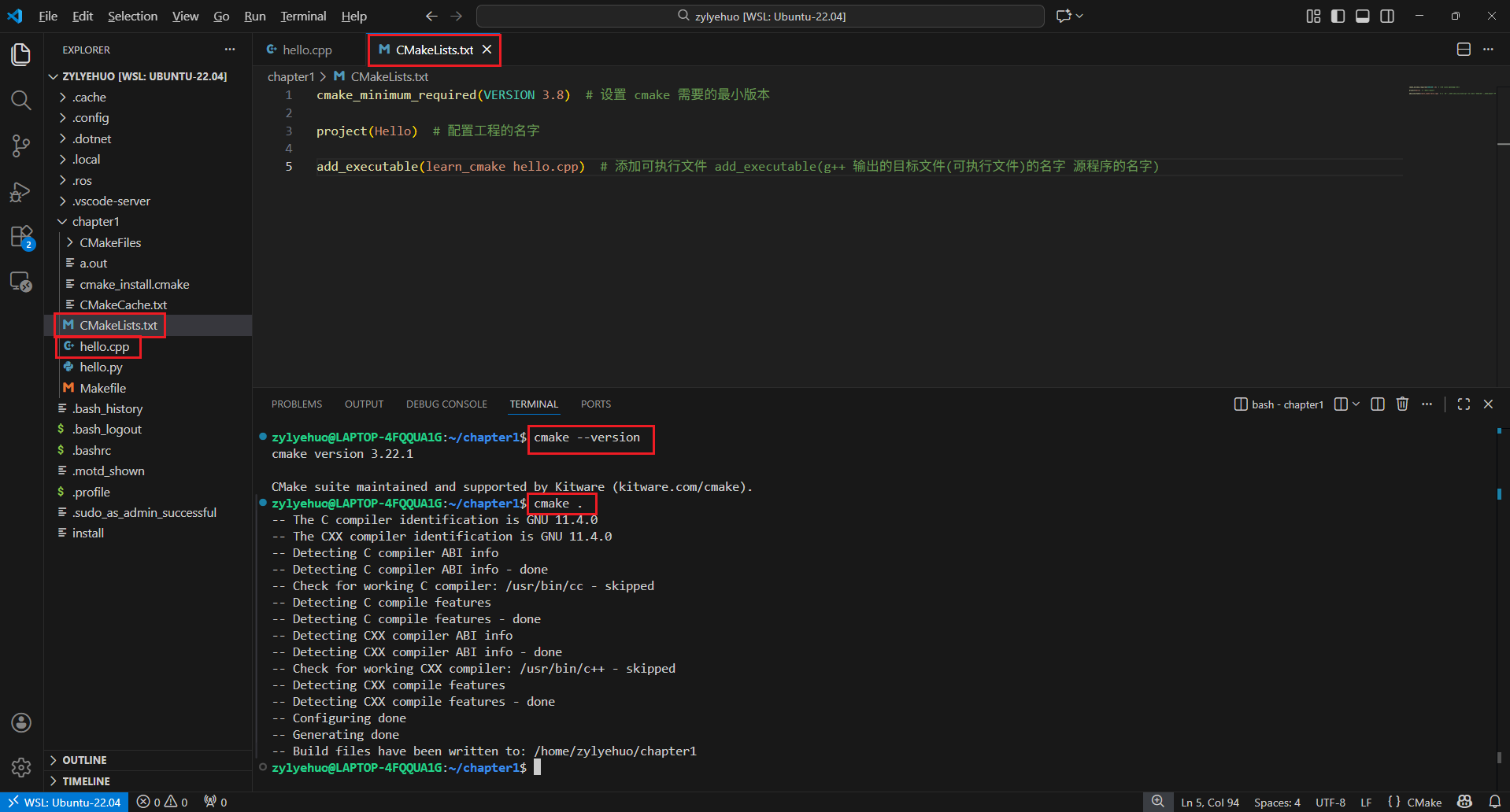This screenshot has height=812, width=1510.
Task: Open Extensions view with badge
Action: pos(21,237)
